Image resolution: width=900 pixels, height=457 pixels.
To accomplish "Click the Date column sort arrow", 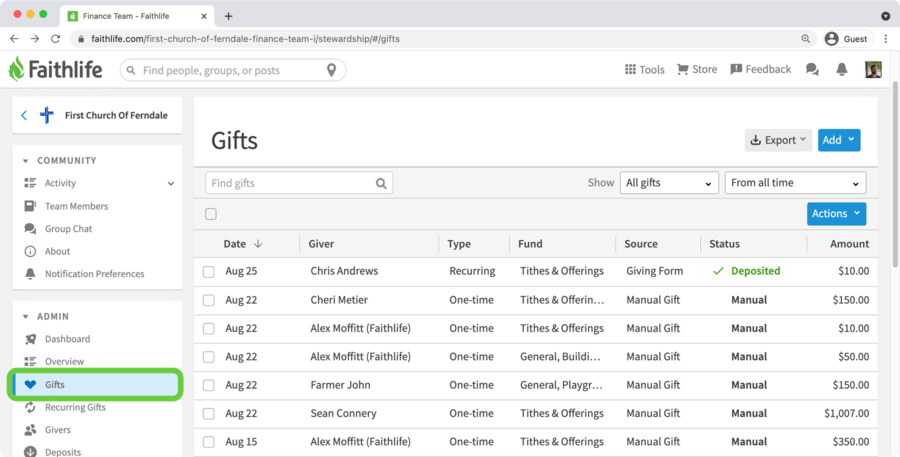I will [258, 244].
